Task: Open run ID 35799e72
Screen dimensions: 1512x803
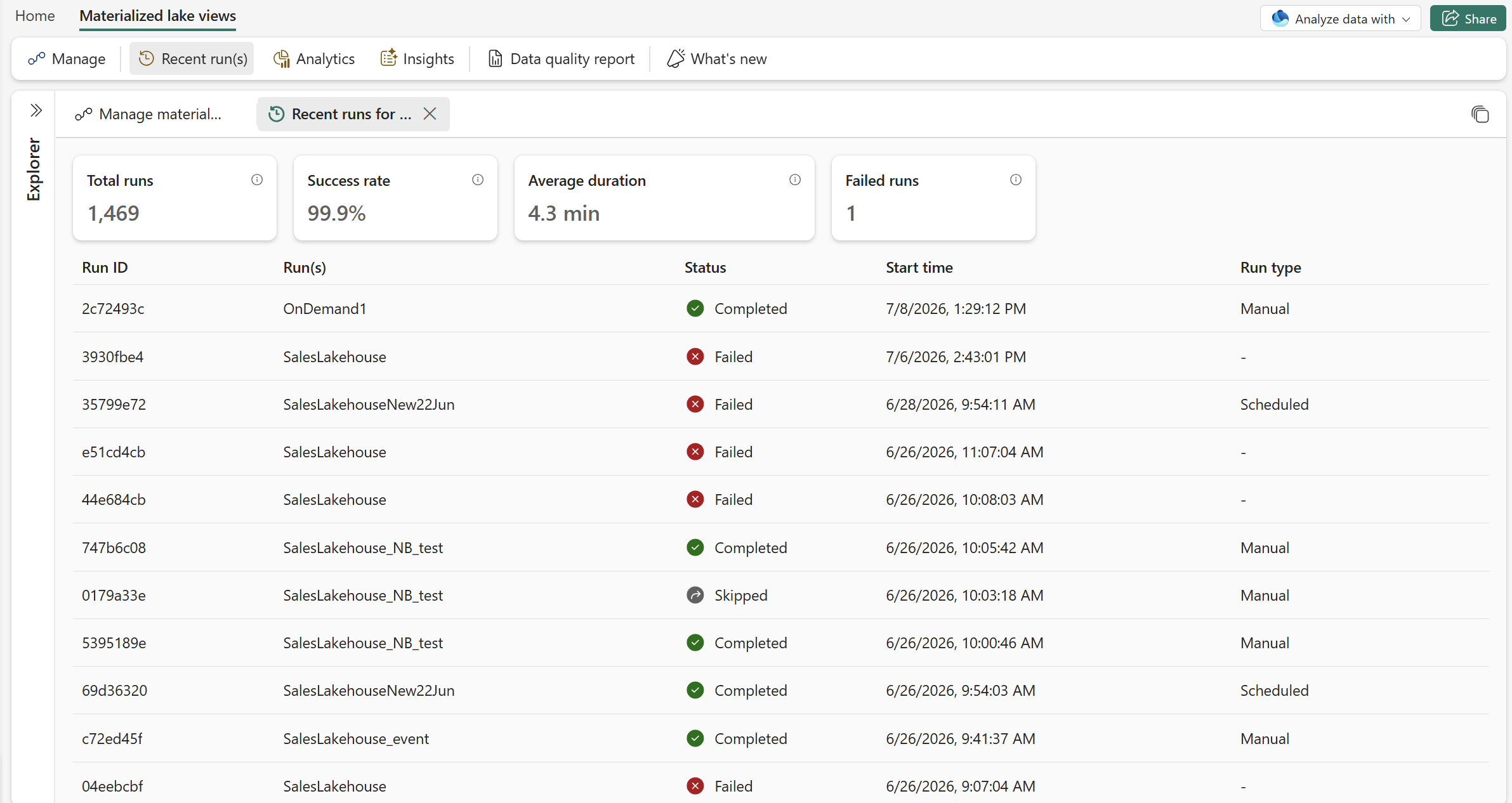Action: 114,405
